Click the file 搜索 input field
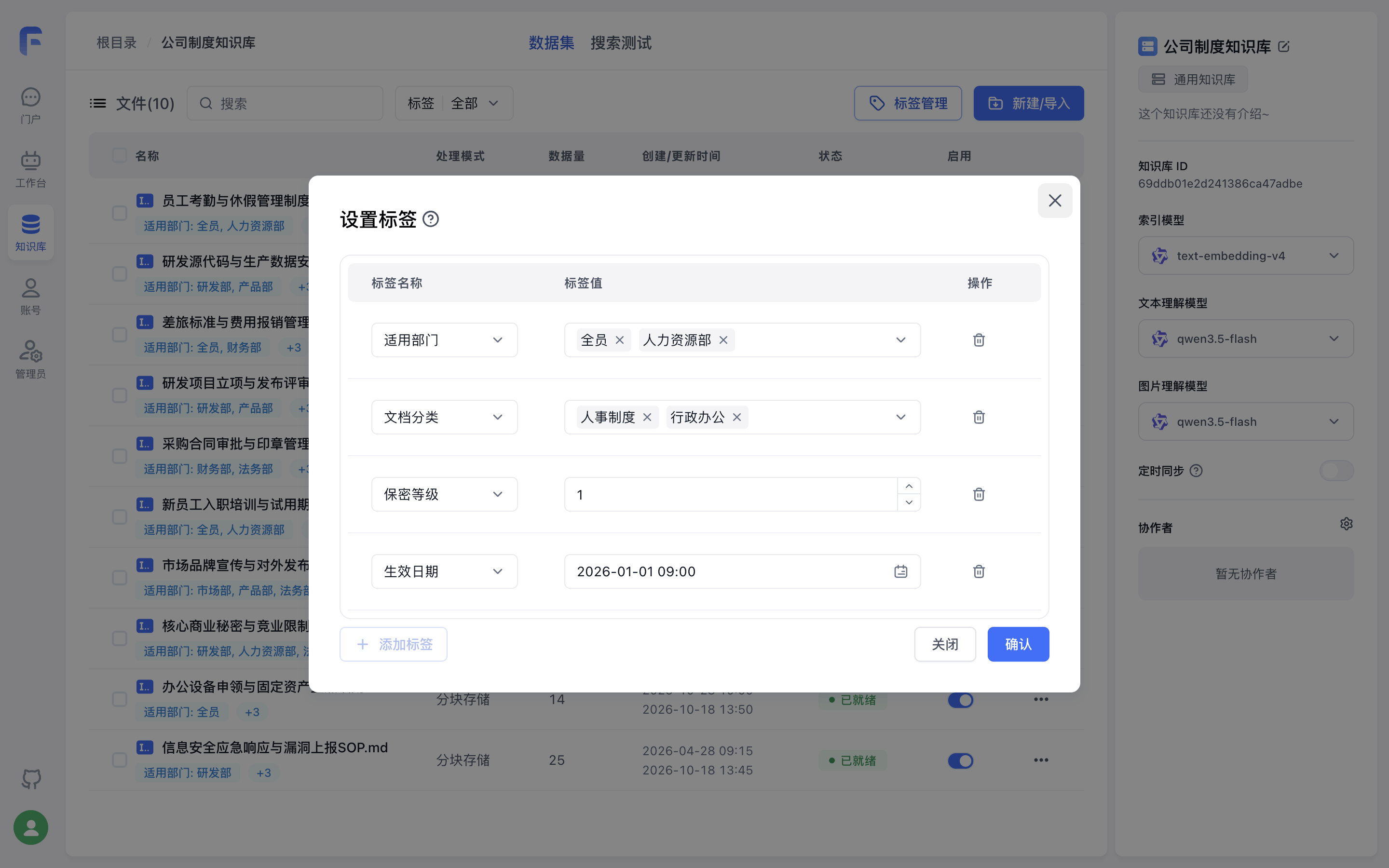Screen dimensions: 1389x868 coord(285,103)
